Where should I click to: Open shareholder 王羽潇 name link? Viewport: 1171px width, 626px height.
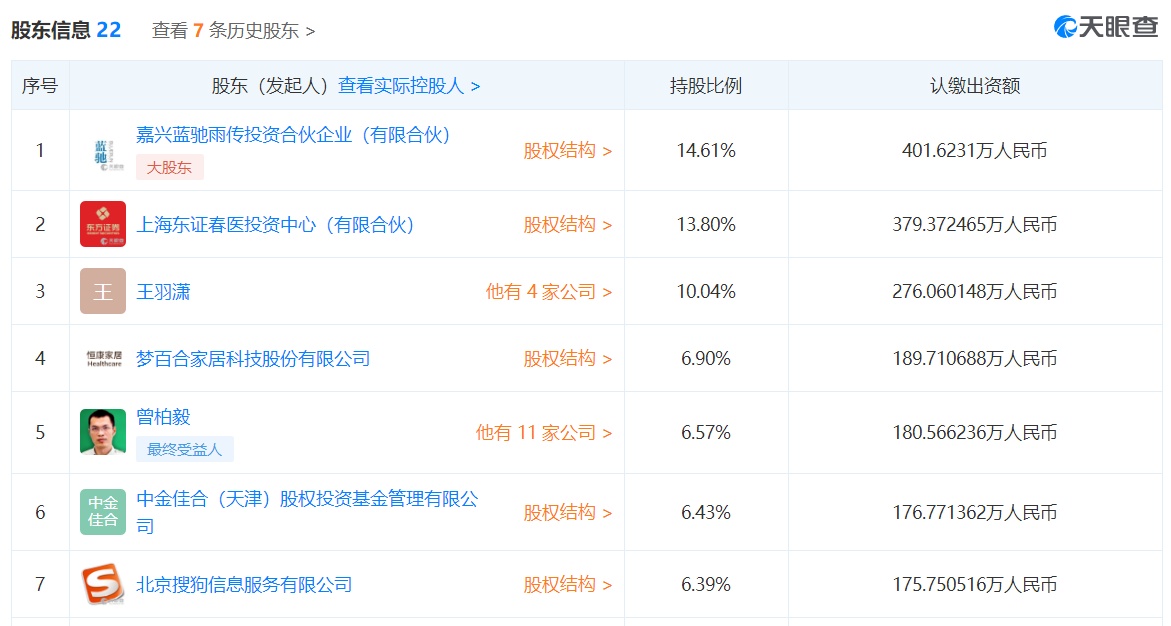[x=163, y=292]
